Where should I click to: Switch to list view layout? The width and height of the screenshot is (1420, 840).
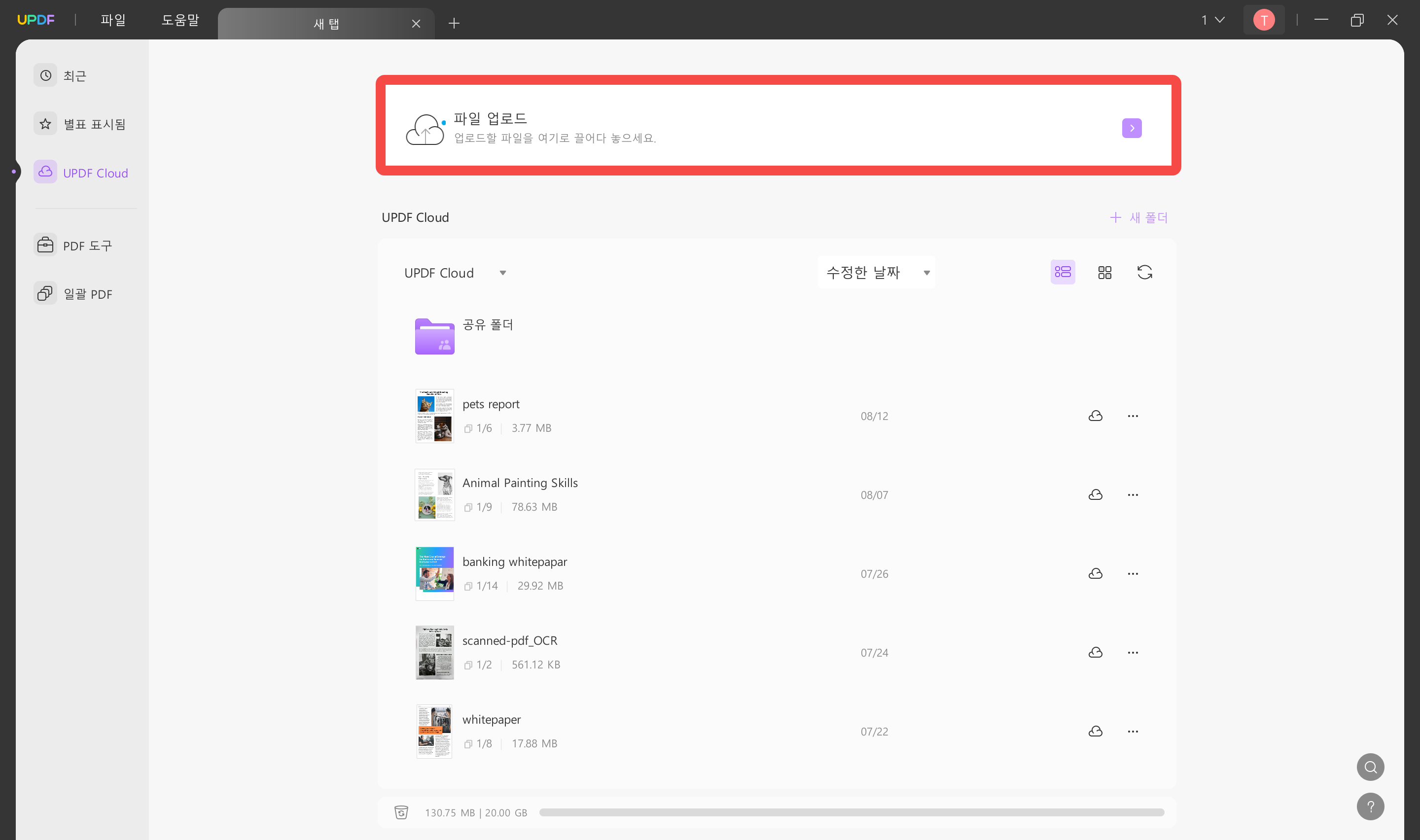click(x=1063, y=272)
